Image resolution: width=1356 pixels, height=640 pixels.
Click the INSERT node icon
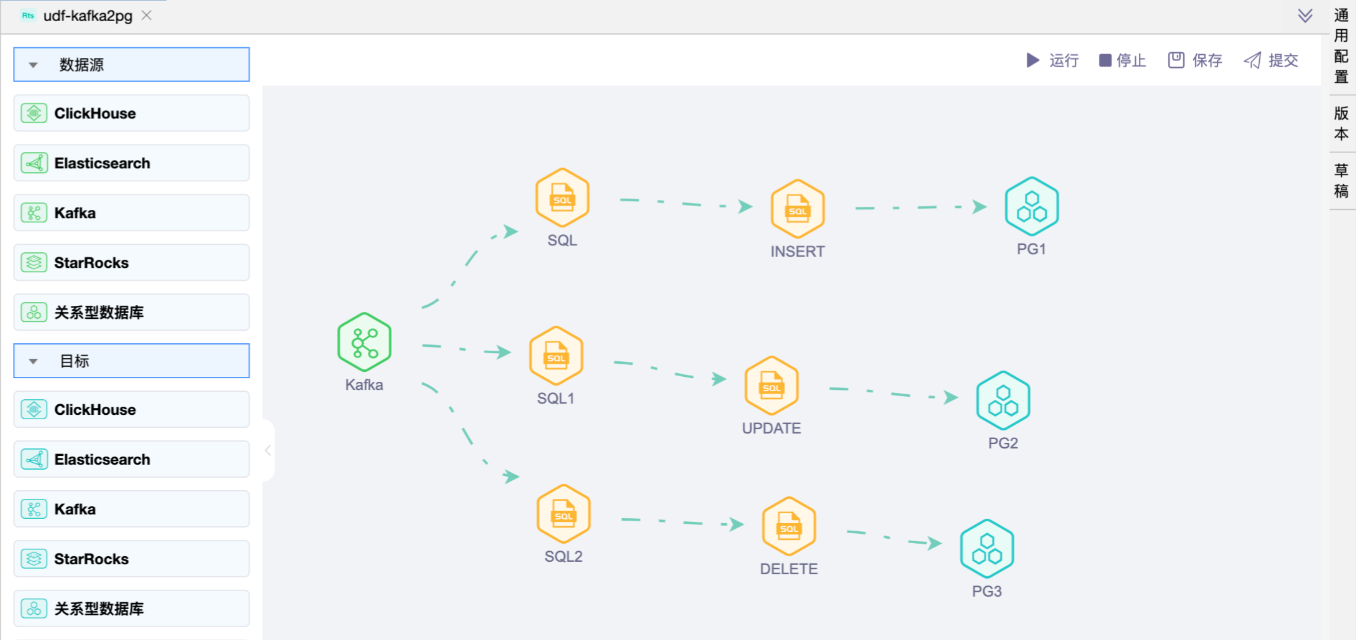(797, 209)
